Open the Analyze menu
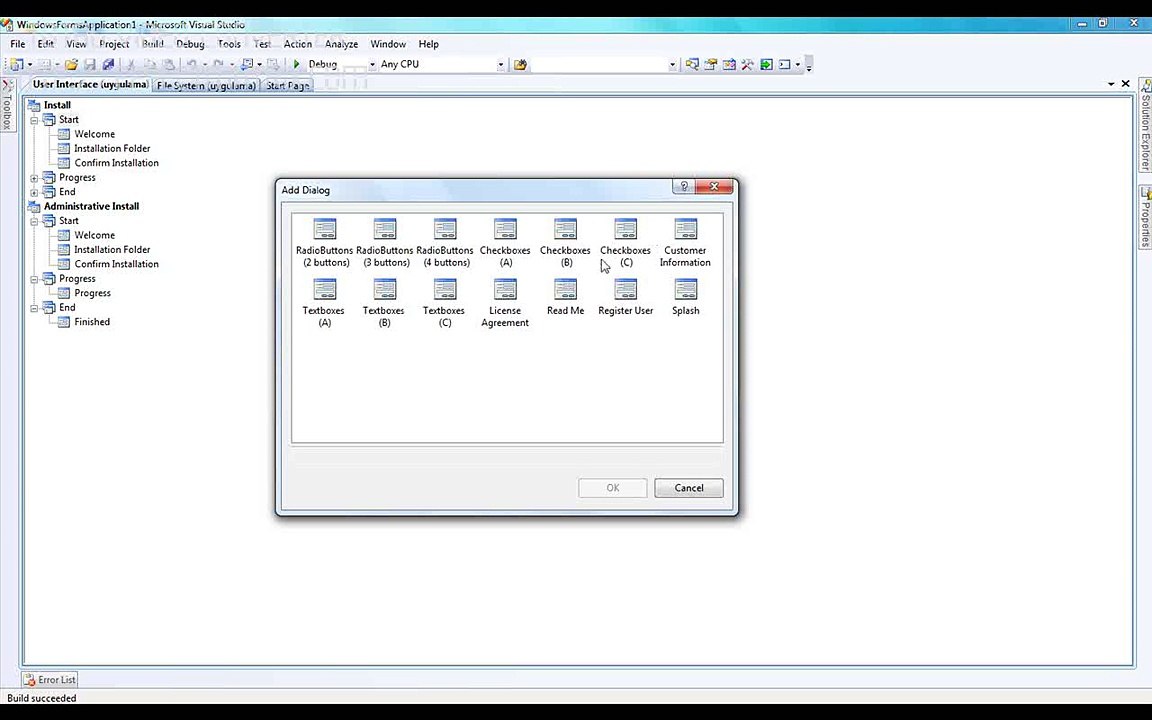The width and height of the screenshot is (1152, 720). pyautogui.click(x=341, y=44)
